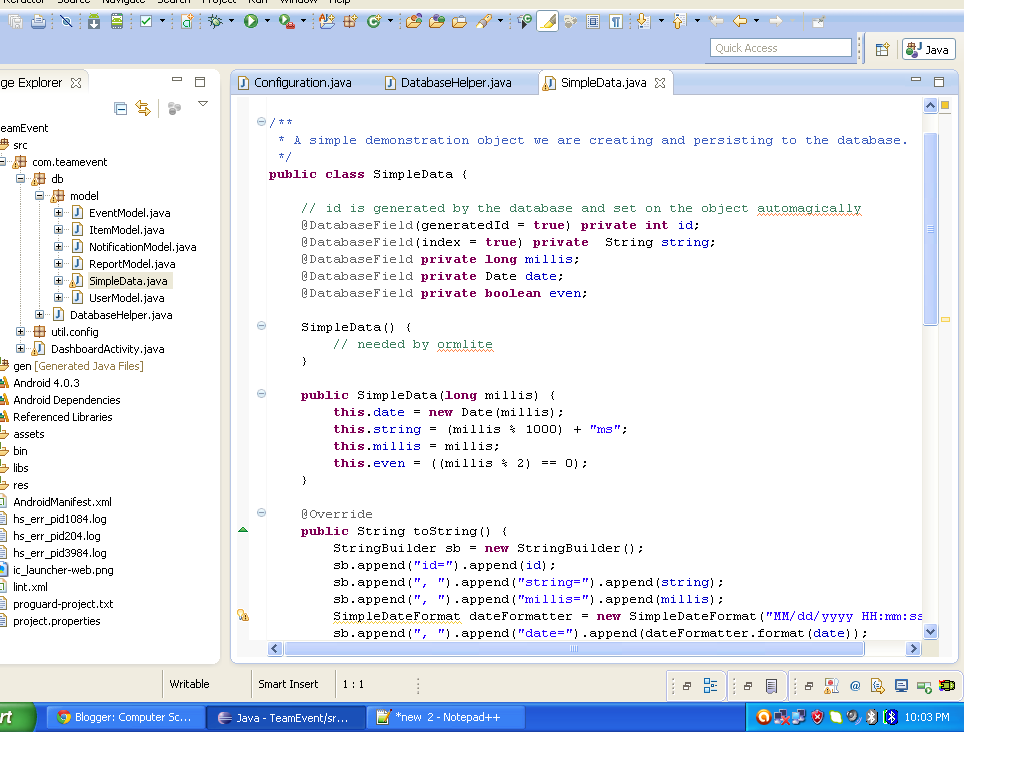
Task: Collapse All in Package Explorer
Action: [x=121, y=108]
